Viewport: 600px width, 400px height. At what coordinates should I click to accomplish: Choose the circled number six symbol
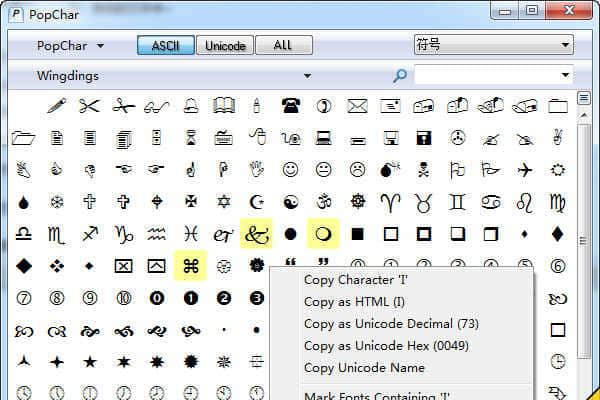(558, 266)
